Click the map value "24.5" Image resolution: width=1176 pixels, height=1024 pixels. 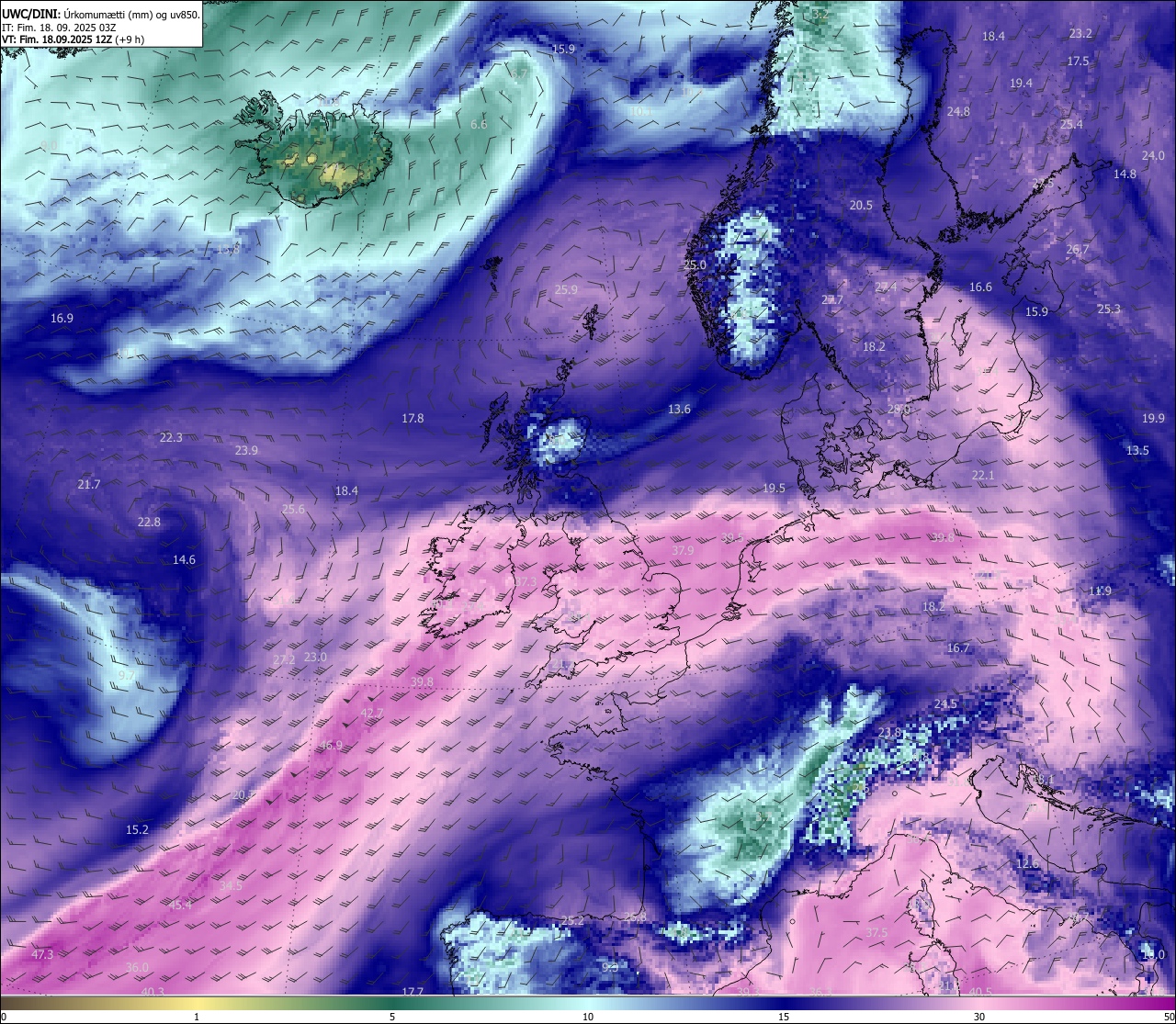[x=945, y=704]
